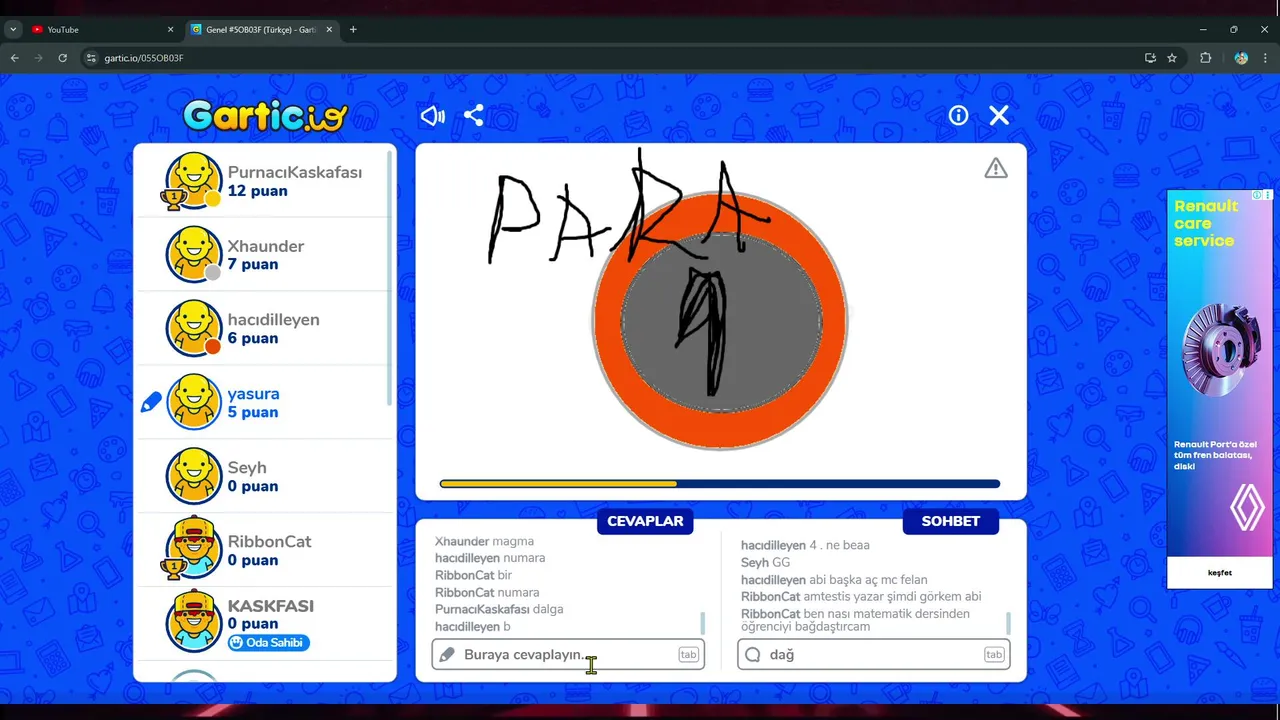Viewport: 1280px width, 720px height.
Task: Open the browser extensions puzzle icon
Action: 1205,58
